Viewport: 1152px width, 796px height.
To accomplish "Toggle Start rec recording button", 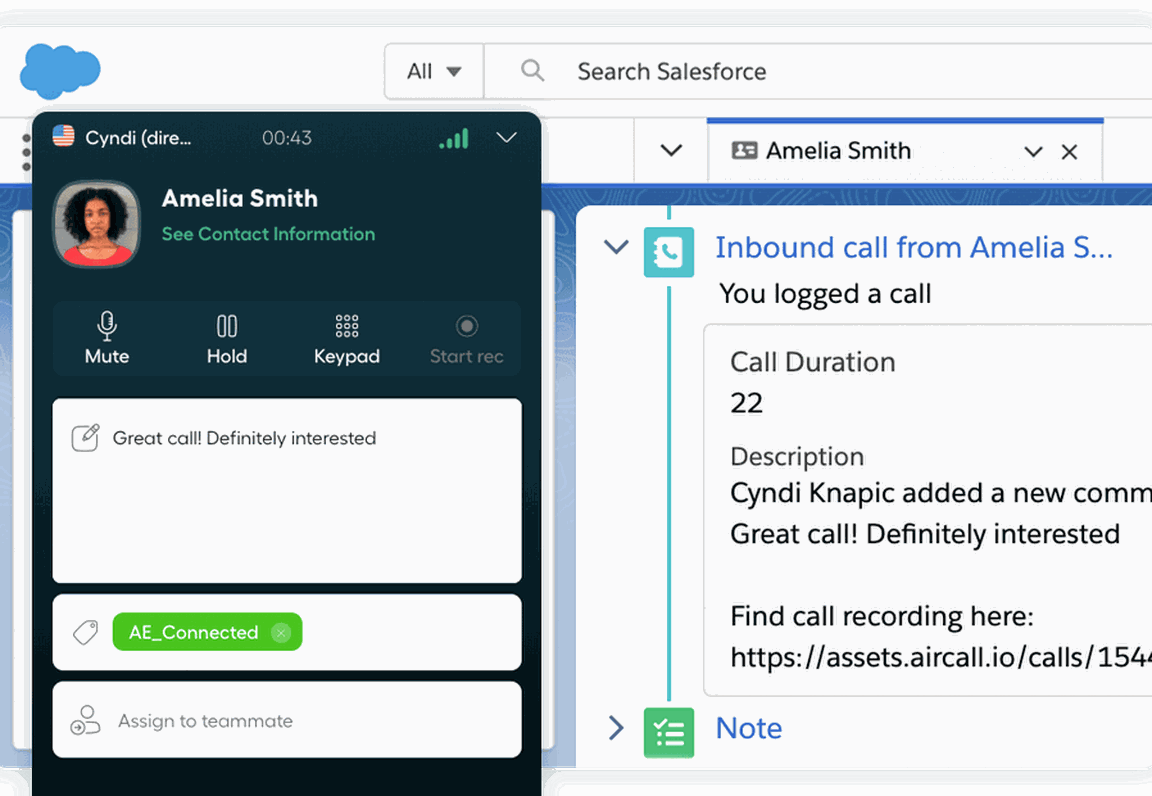I will pyautogui.click(x=467, y=338).
